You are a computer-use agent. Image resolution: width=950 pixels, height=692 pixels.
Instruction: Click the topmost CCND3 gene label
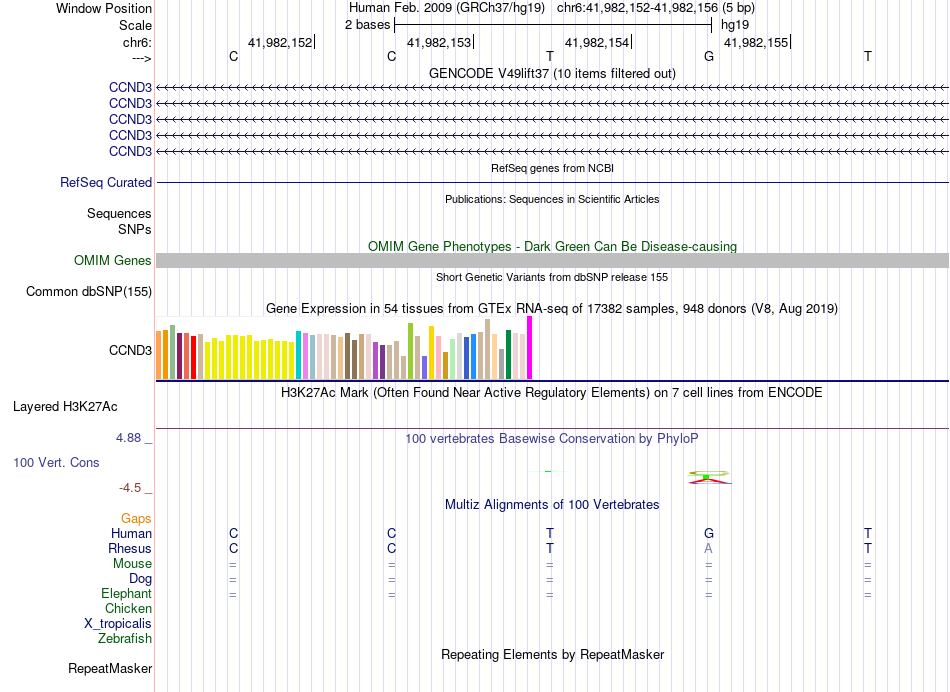[130, 87]
